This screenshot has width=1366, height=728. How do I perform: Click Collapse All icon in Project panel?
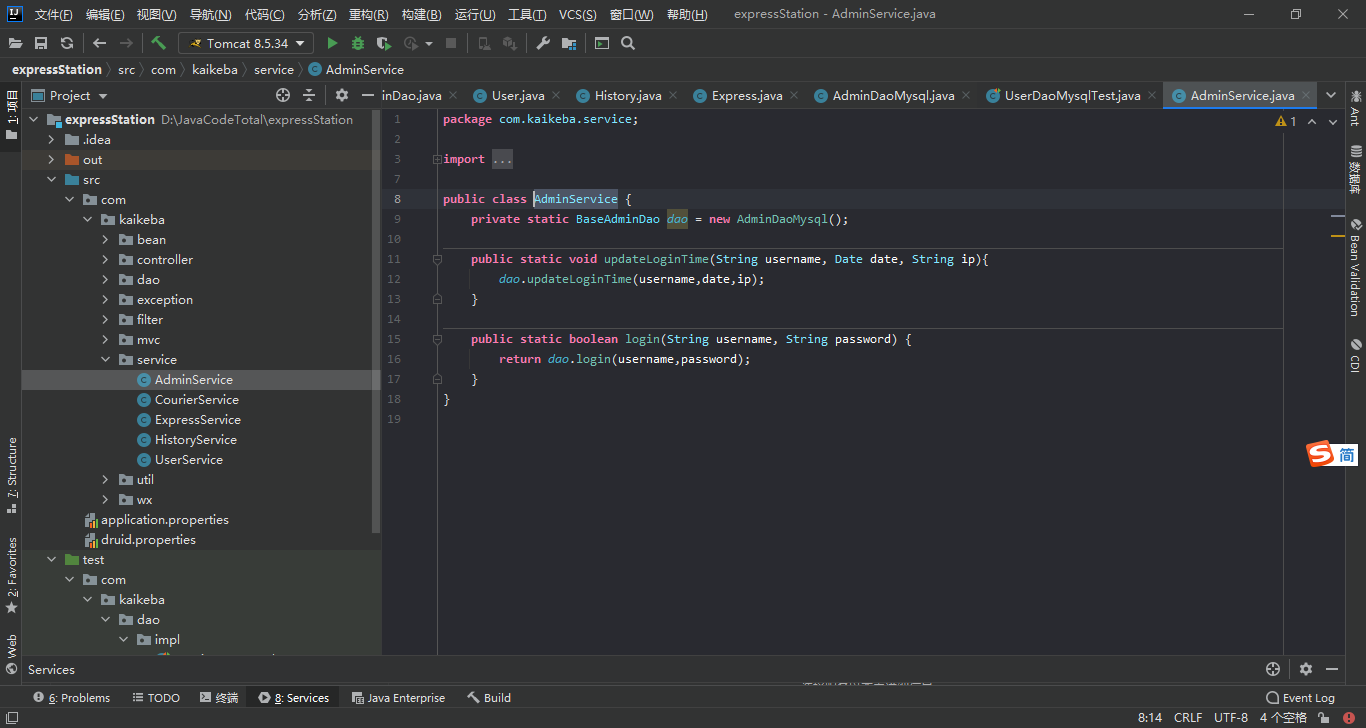point(309,95)
